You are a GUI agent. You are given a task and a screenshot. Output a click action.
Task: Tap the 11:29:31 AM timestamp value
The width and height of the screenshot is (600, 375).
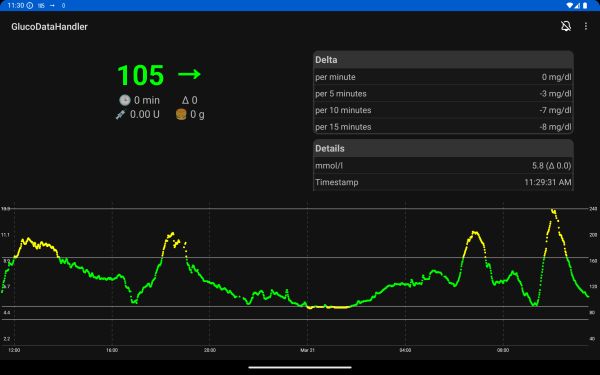coord(548,182)
